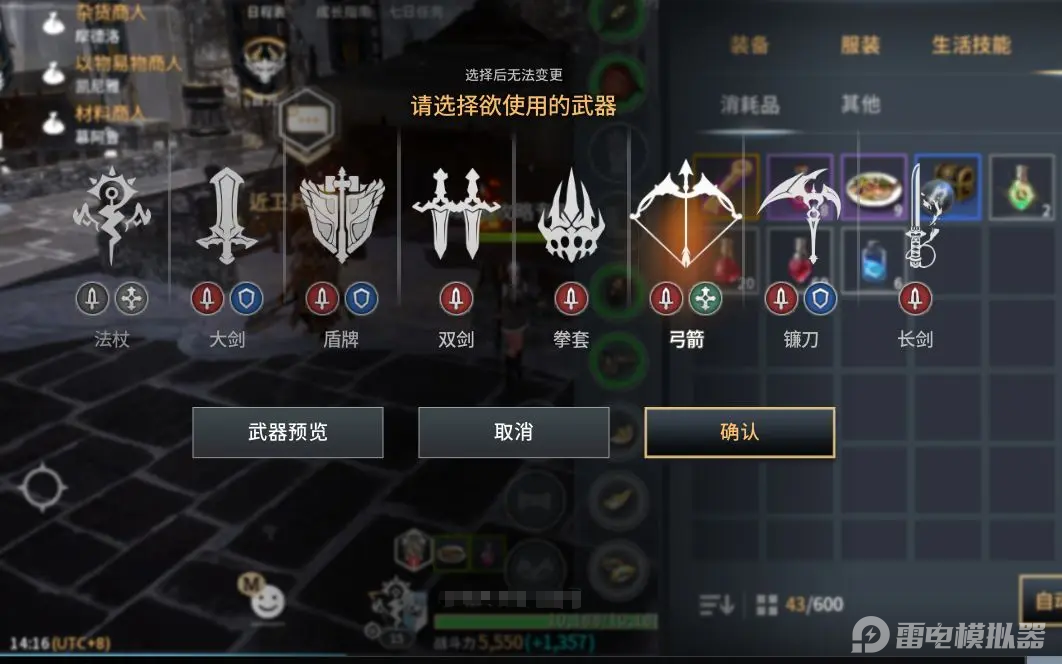Choose the 大剑 greatsword weapon icon
Viewport: 1062px width, 664px height.
(x=227, y=215)
